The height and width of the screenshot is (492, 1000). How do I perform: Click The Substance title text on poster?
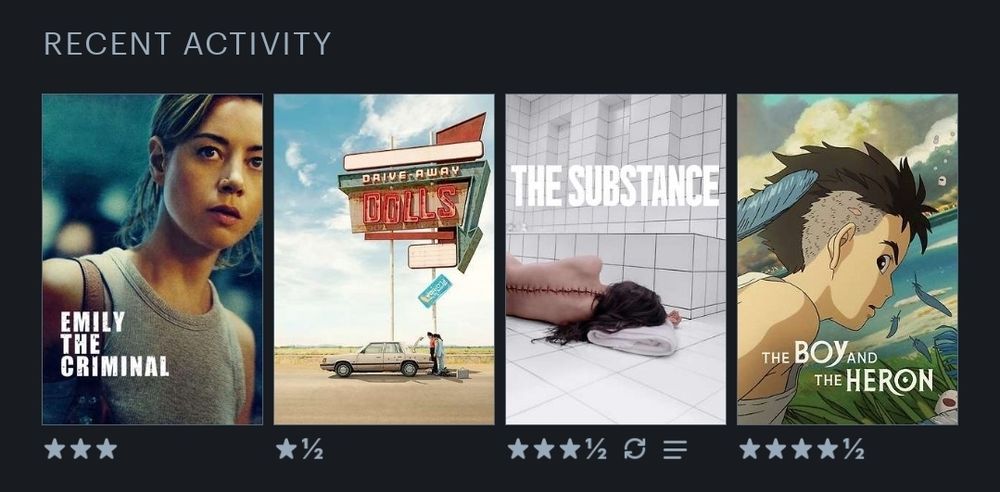[615, 186]
